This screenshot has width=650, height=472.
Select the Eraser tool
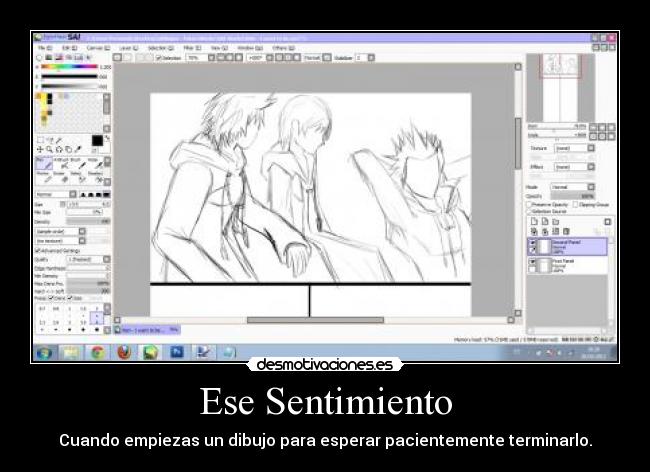(61, 177)
